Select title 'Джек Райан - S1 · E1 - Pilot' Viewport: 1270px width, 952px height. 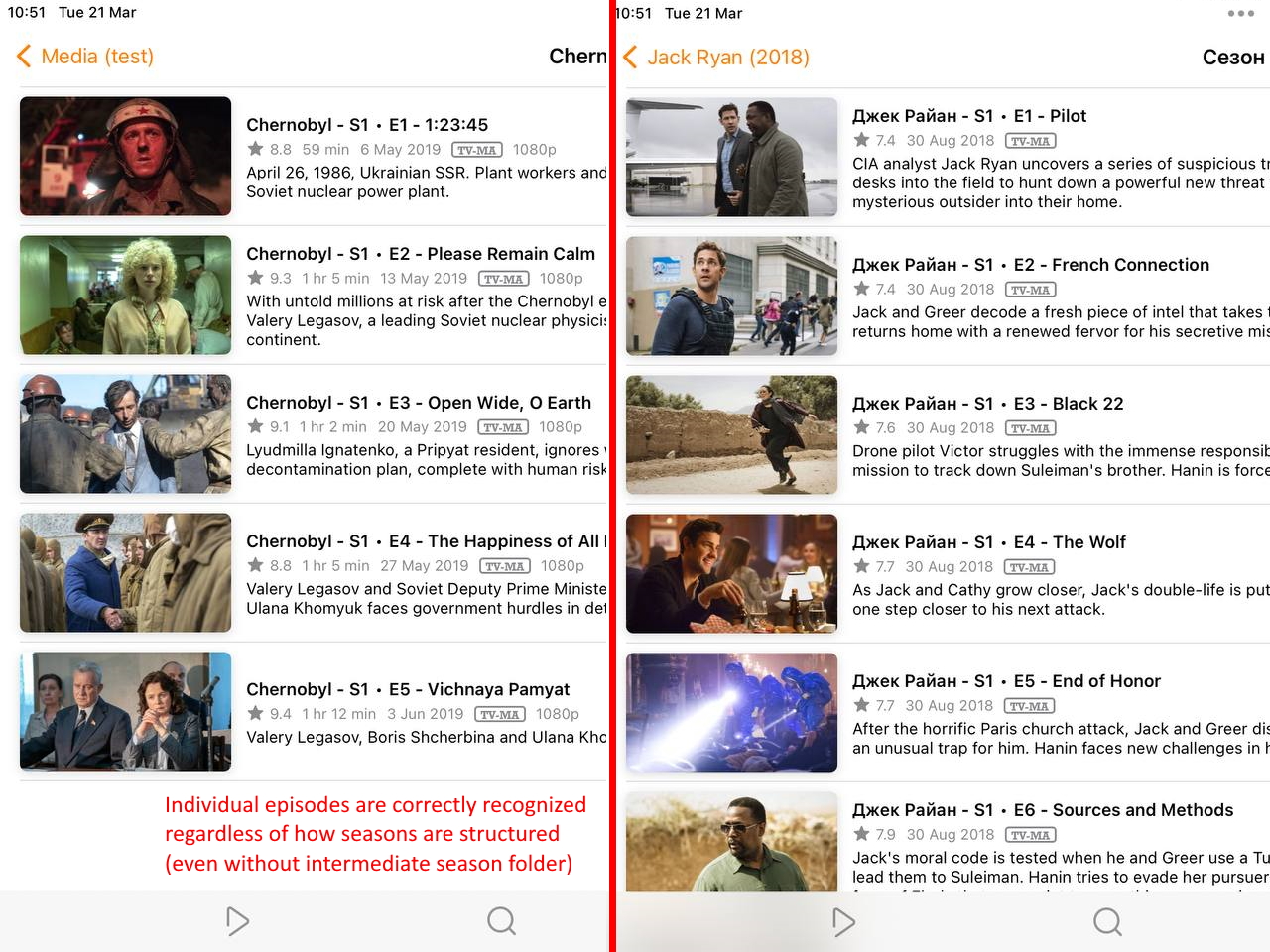pos(969,116)
